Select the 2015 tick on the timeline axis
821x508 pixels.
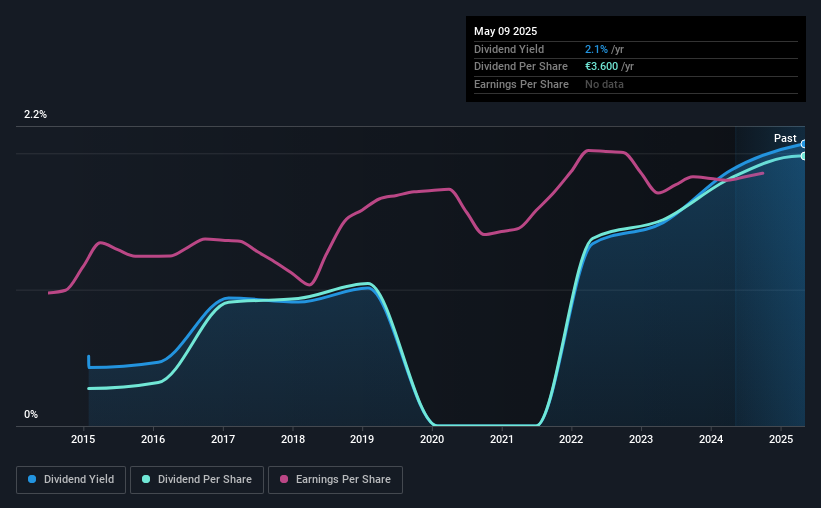tap(83, 439)
